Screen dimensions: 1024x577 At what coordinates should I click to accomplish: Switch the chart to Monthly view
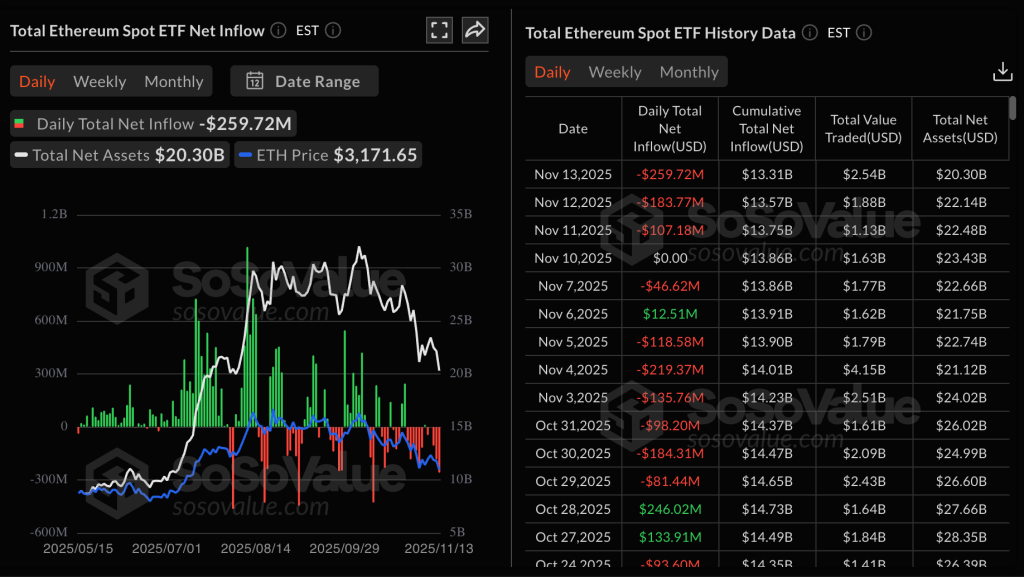[173, 81]
